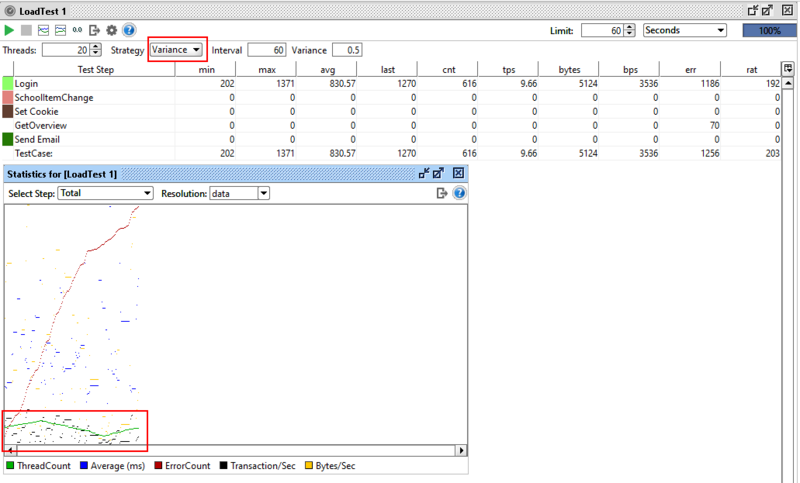Click the Limit input field

(x=603, y=31)
